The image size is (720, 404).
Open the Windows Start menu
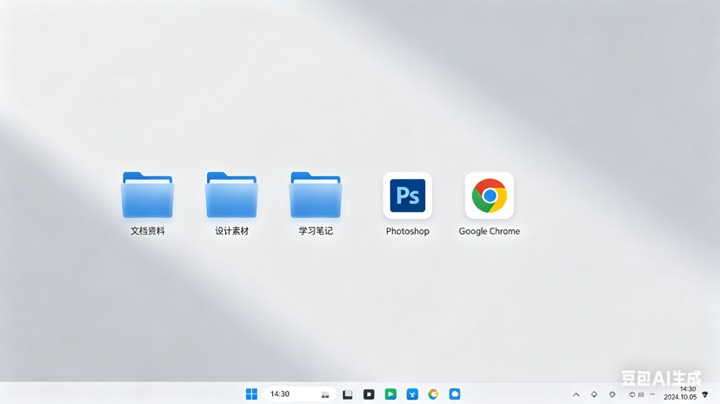pos(251,394)
